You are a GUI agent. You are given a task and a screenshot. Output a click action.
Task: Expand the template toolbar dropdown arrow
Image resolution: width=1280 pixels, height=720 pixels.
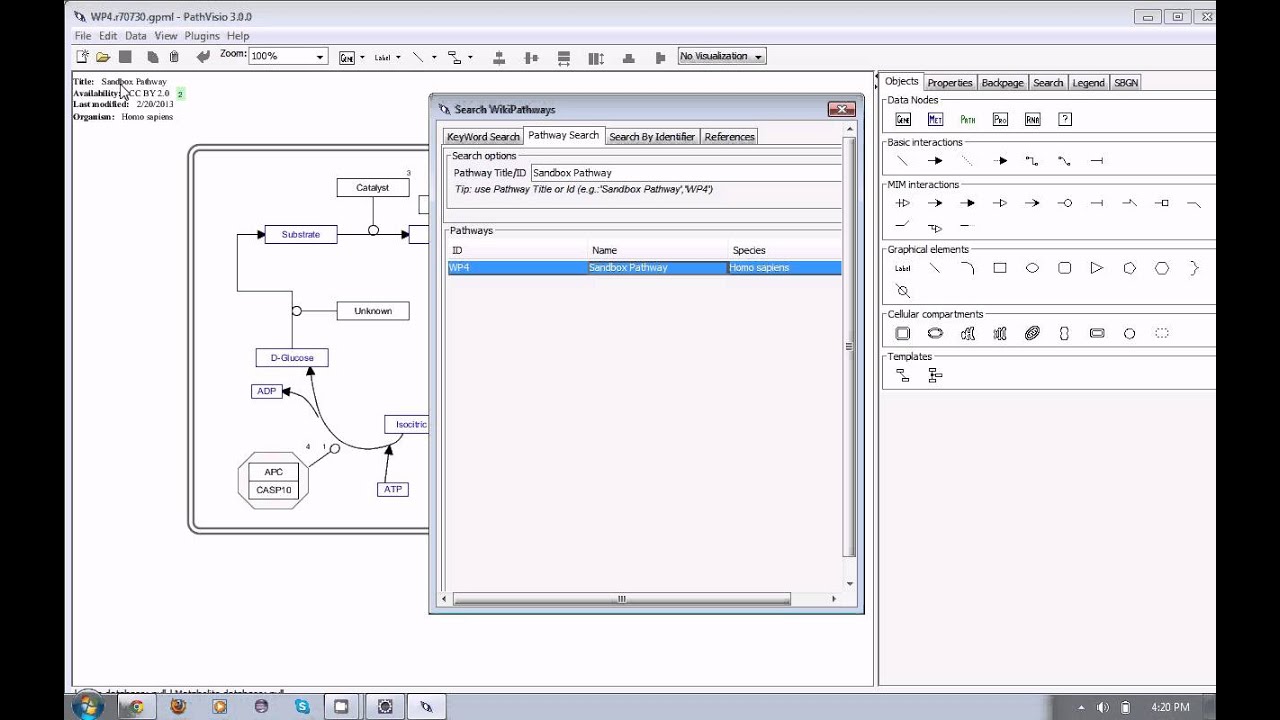click(470, 58)
